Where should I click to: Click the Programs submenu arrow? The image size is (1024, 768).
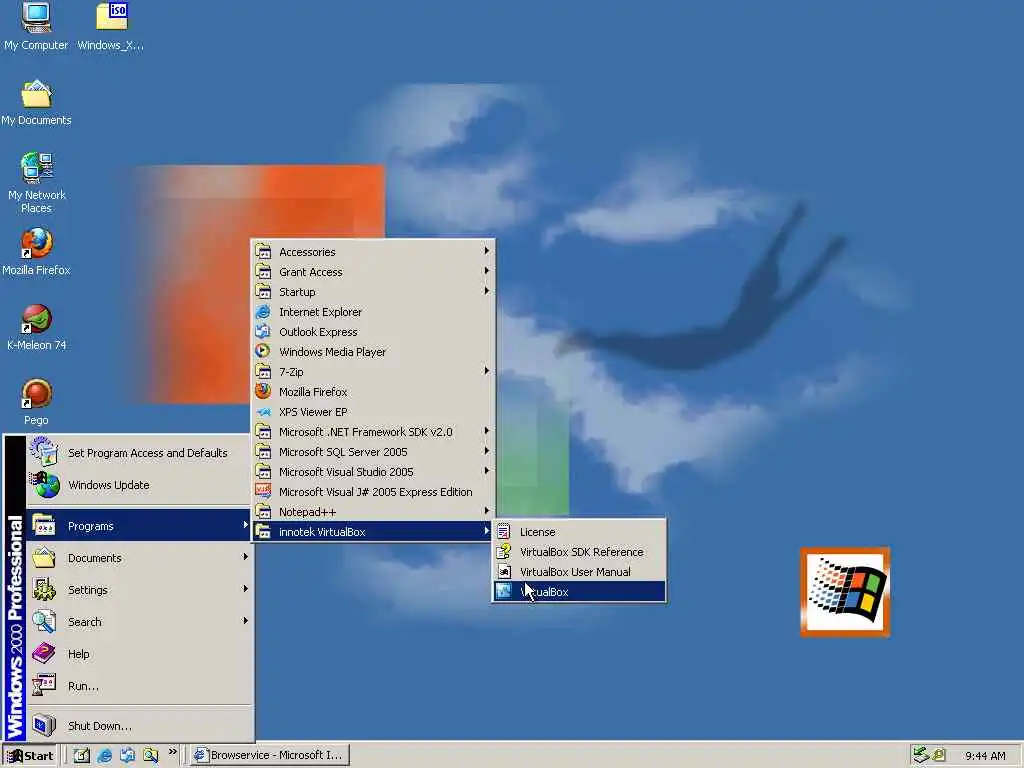tap(246, 525)
